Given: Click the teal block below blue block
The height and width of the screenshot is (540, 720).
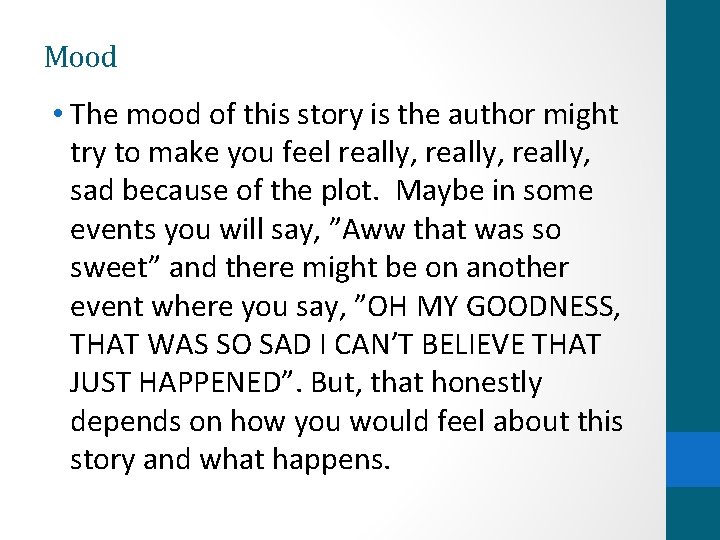Looking at the screenshot, I should pyautogui.click(x=692, y=514).
